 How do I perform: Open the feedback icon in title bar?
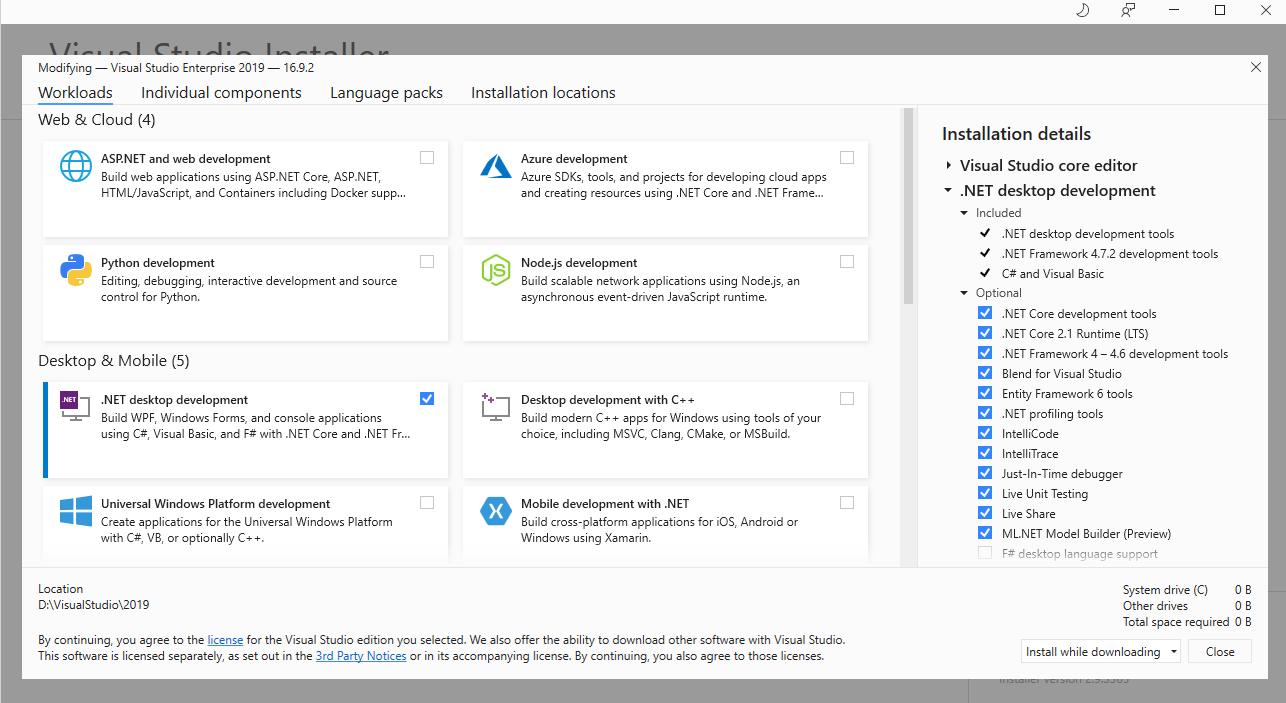pyautogui.click(x=1128, y=10)
